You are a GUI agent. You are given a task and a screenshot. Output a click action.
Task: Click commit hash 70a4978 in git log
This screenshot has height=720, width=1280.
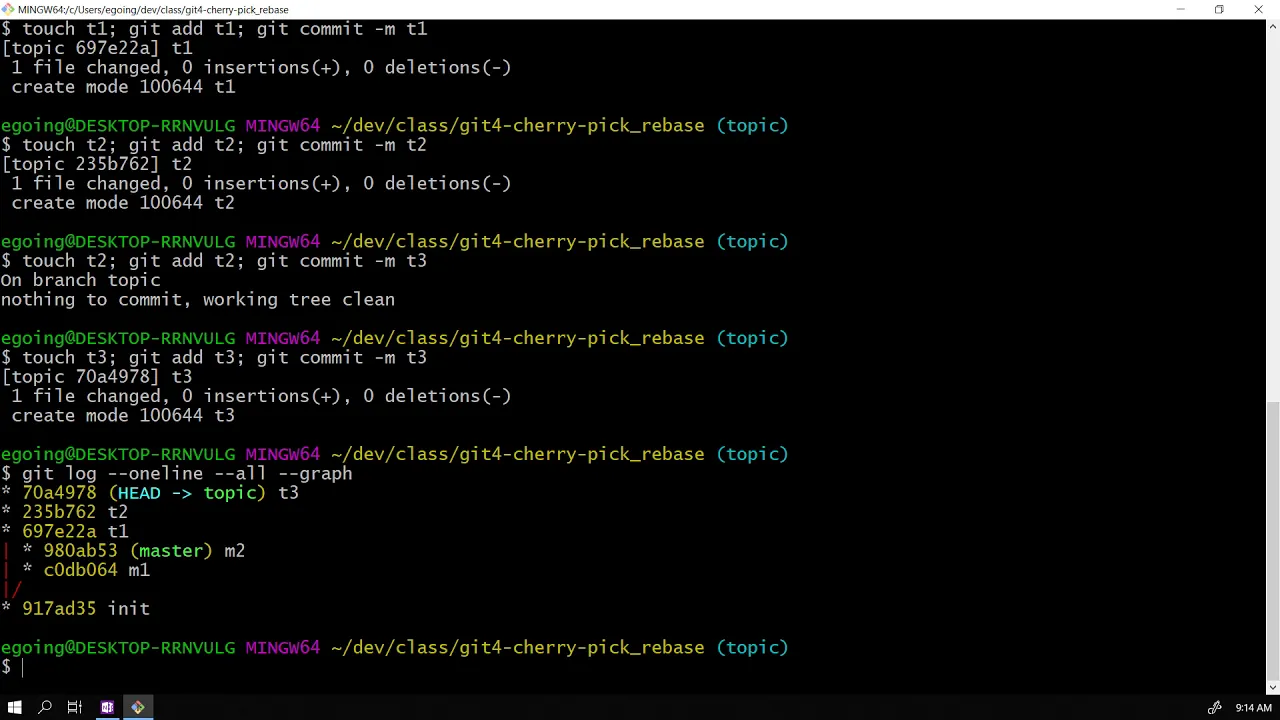pyautogui.click(x=59, y=493)
